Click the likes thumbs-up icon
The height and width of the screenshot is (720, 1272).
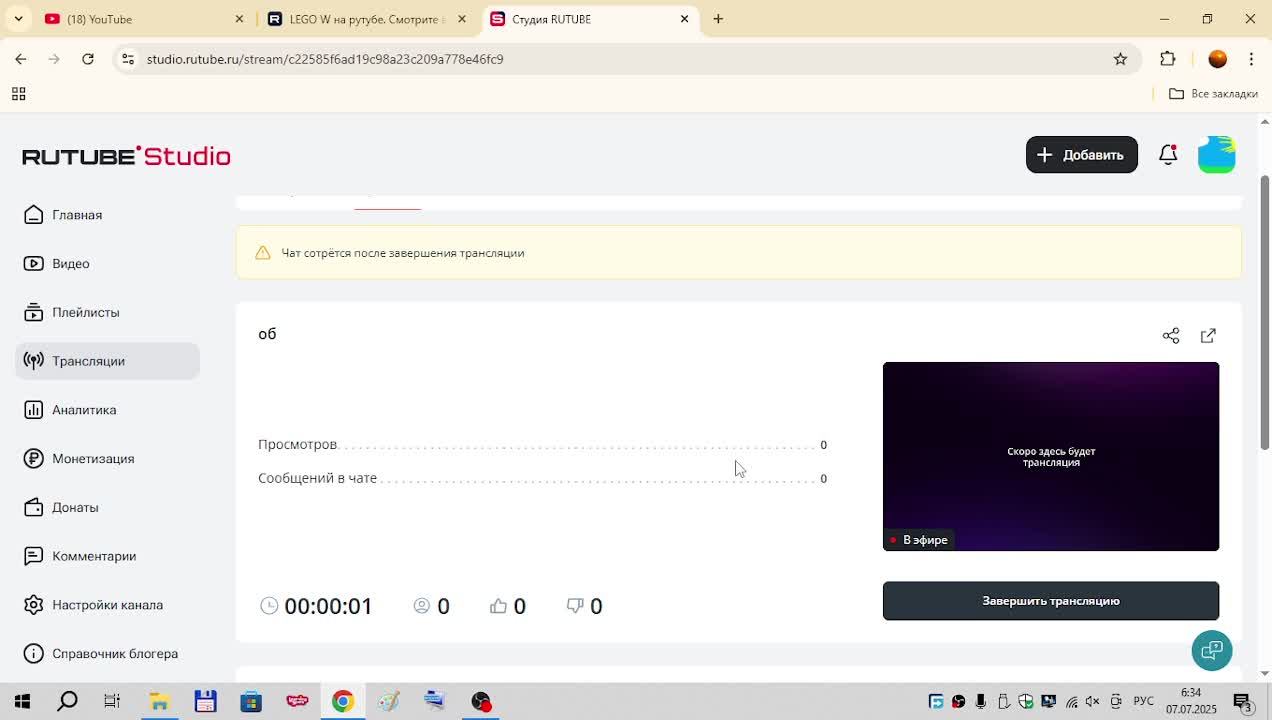tap(498, 606)
